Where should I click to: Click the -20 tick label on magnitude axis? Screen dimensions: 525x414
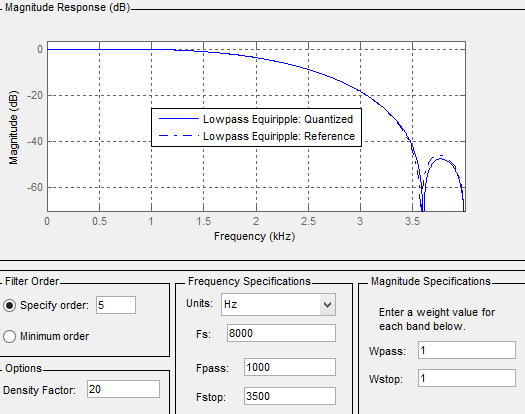tap(35, 95)
